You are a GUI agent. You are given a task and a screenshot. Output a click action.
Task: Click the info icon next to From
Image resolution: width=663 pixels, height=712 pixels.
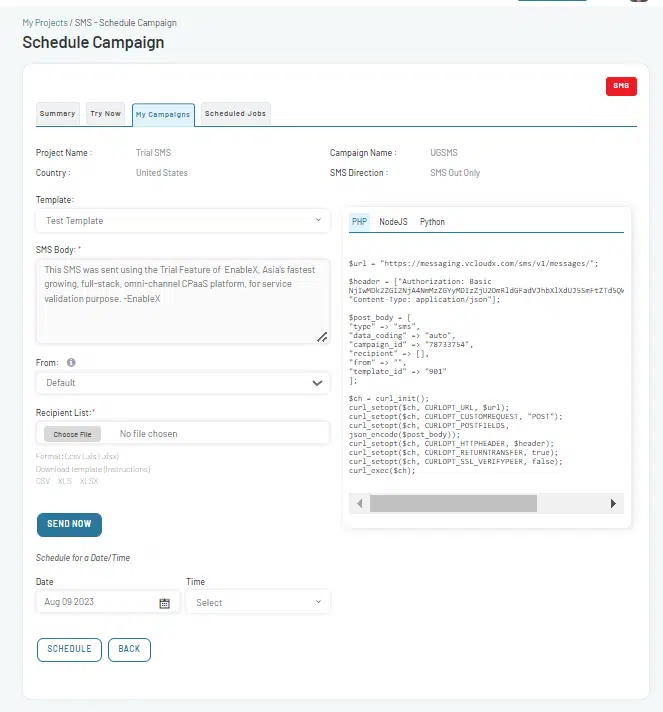(71, 362)
